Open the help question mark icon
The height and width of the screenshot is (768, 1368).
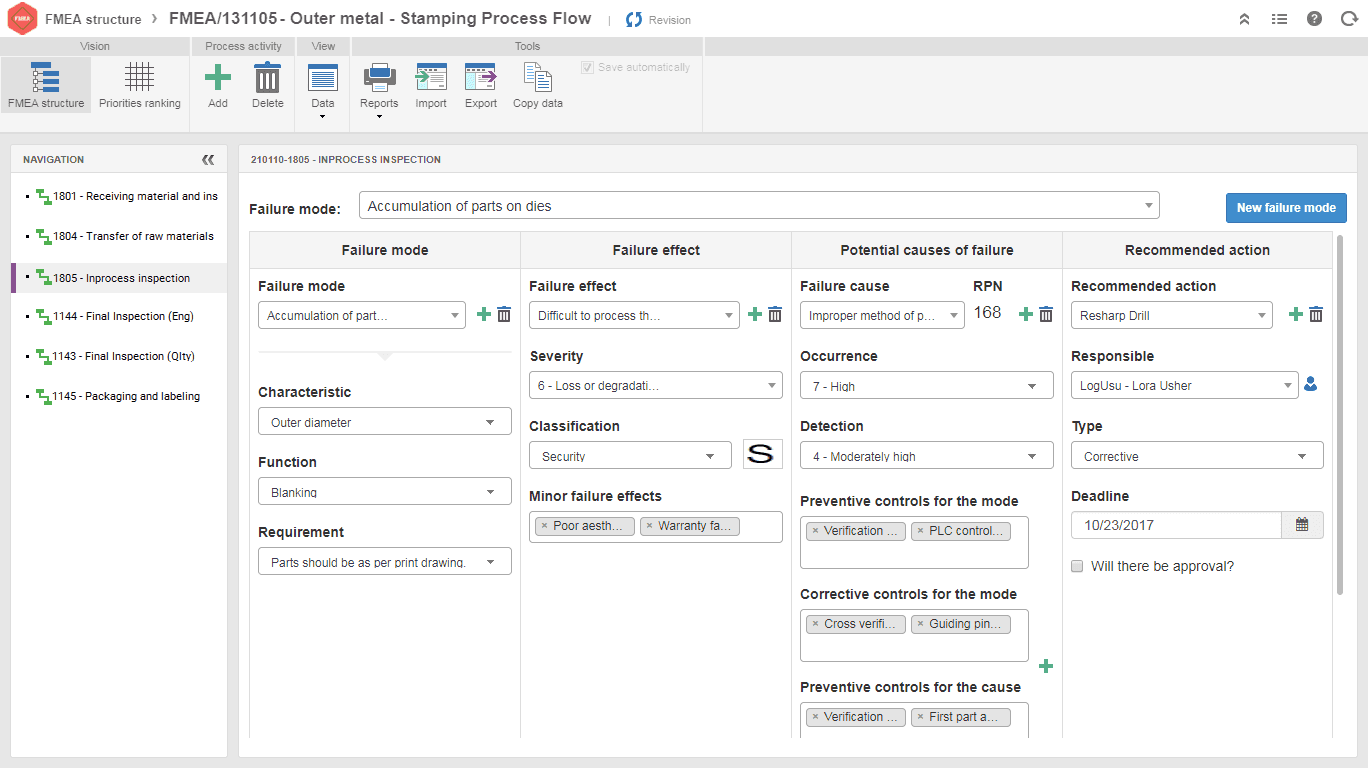coord(1314,19)
